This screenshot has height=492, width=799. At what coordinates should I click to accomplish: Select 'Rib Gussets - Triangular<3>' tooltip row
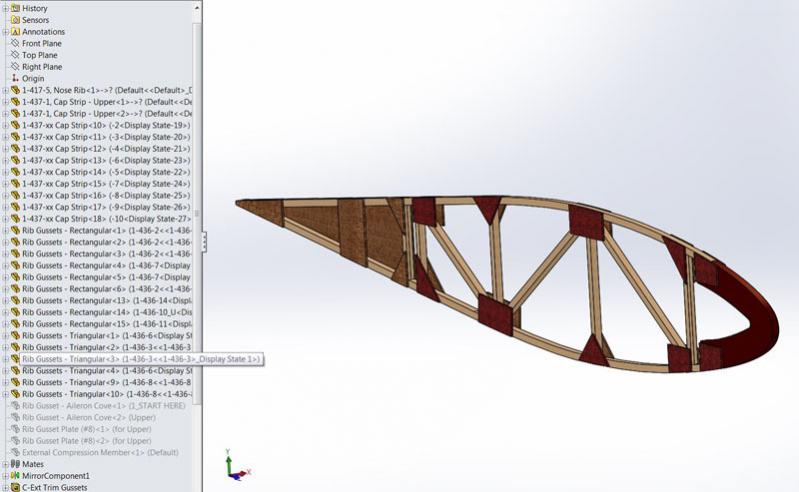click(x=141, y=359)
